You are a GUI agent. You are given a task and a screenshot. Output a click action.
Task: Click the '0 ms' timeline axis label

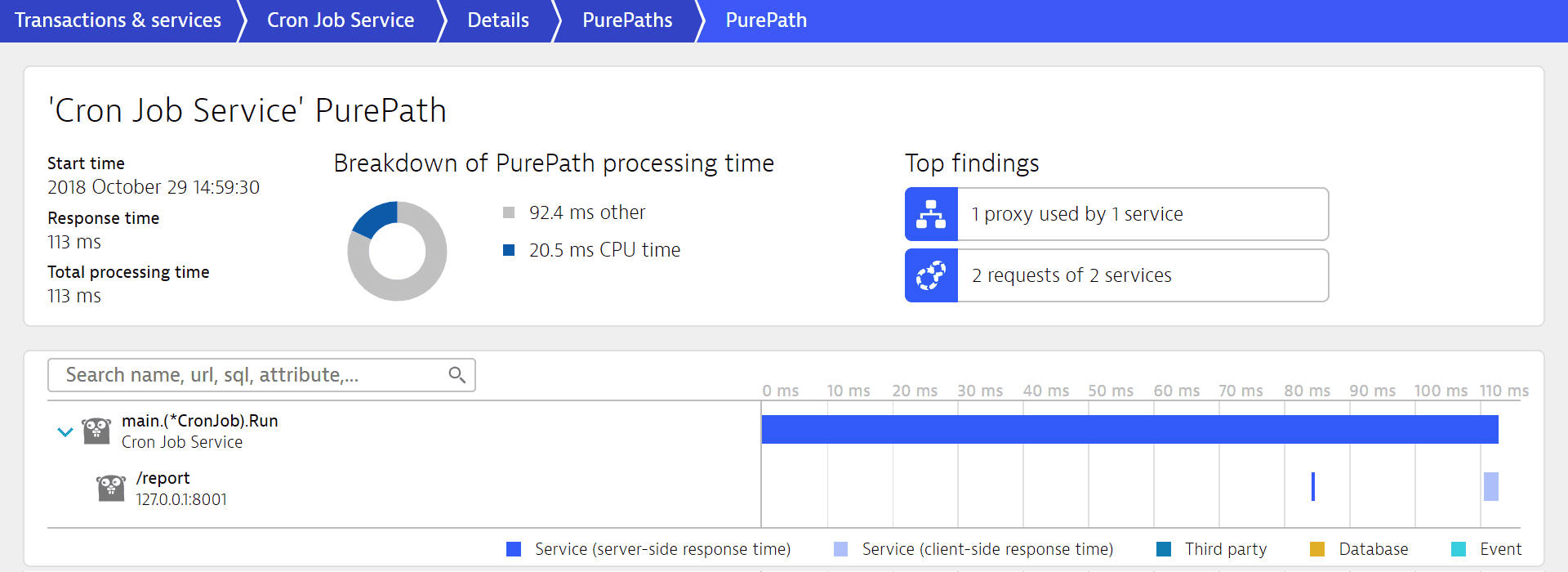click(781, 391)
